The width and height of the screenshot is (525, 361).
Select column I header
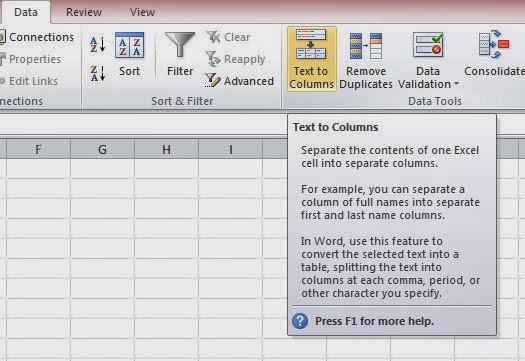[230, 149]
